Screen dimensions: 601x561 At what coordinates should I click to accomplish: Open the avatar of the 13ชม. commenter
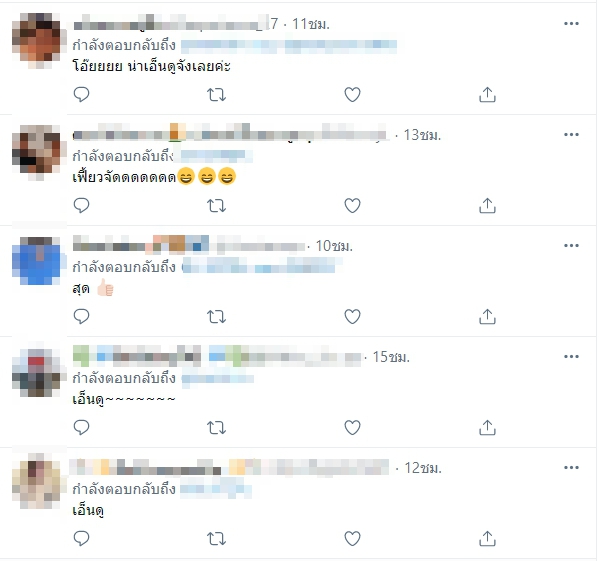click(x=36, y=150)
